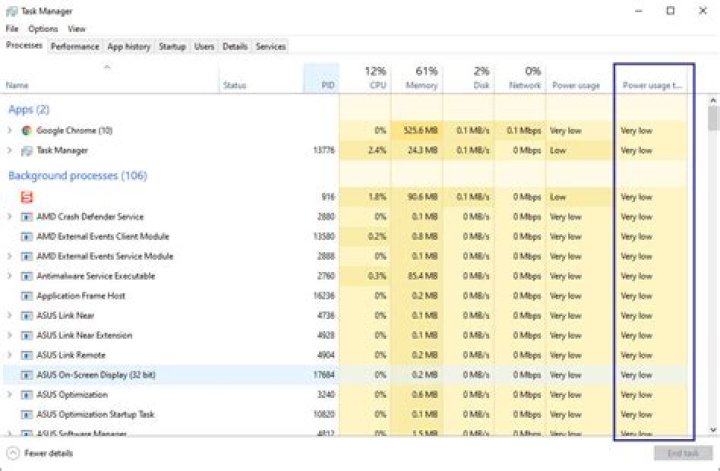Screen dimensions: 720x471
Task: Click the scrollbar down arrow
Action: pyautogui.click(x=713, y=430)
